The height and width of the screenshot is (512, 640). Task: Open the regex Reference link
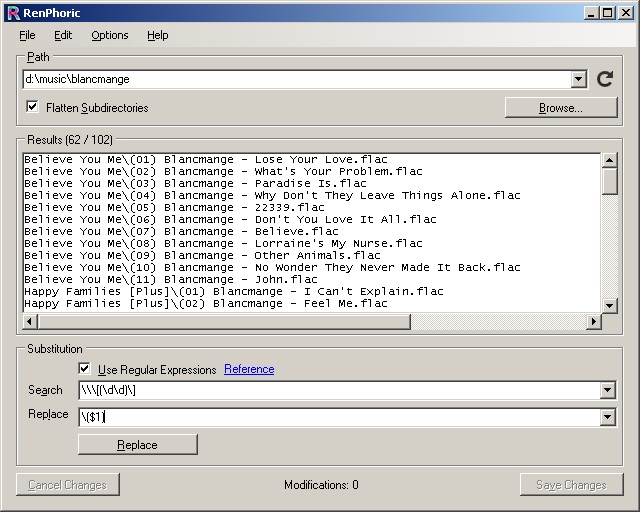[249, 369]
